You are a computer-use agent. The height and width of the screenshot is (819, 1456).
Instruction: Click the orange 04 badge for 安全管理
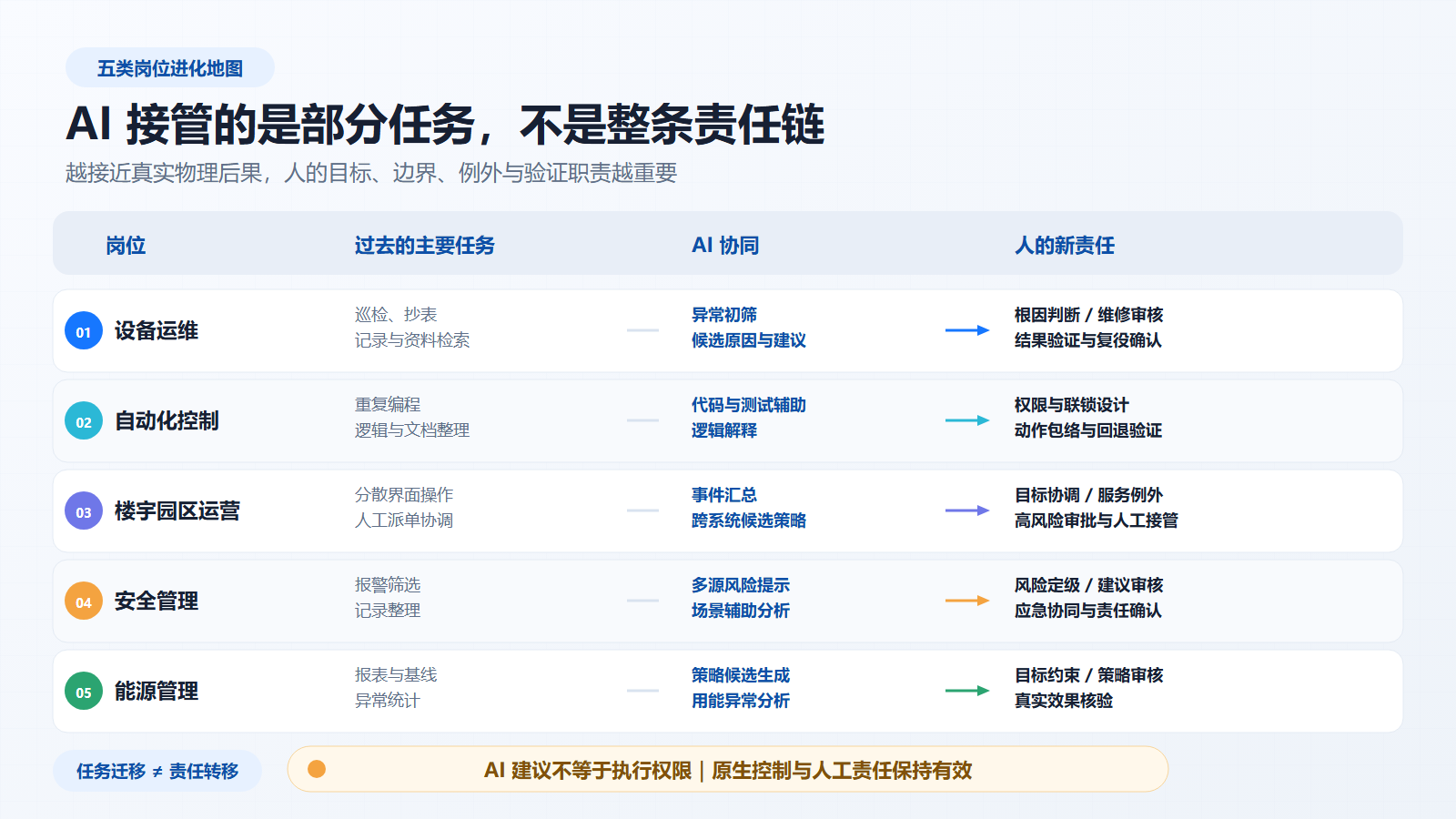coord(84,601)
